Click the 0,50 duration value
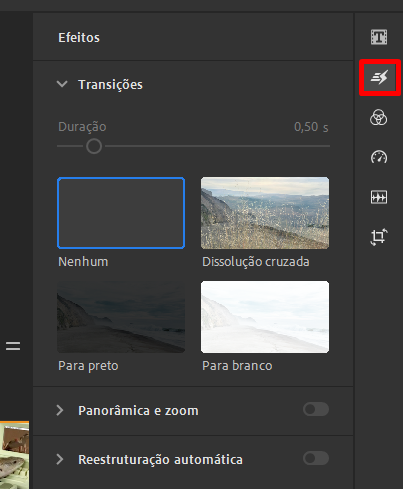The width and height of the screenshot is (403, 489). coord(306,127)
